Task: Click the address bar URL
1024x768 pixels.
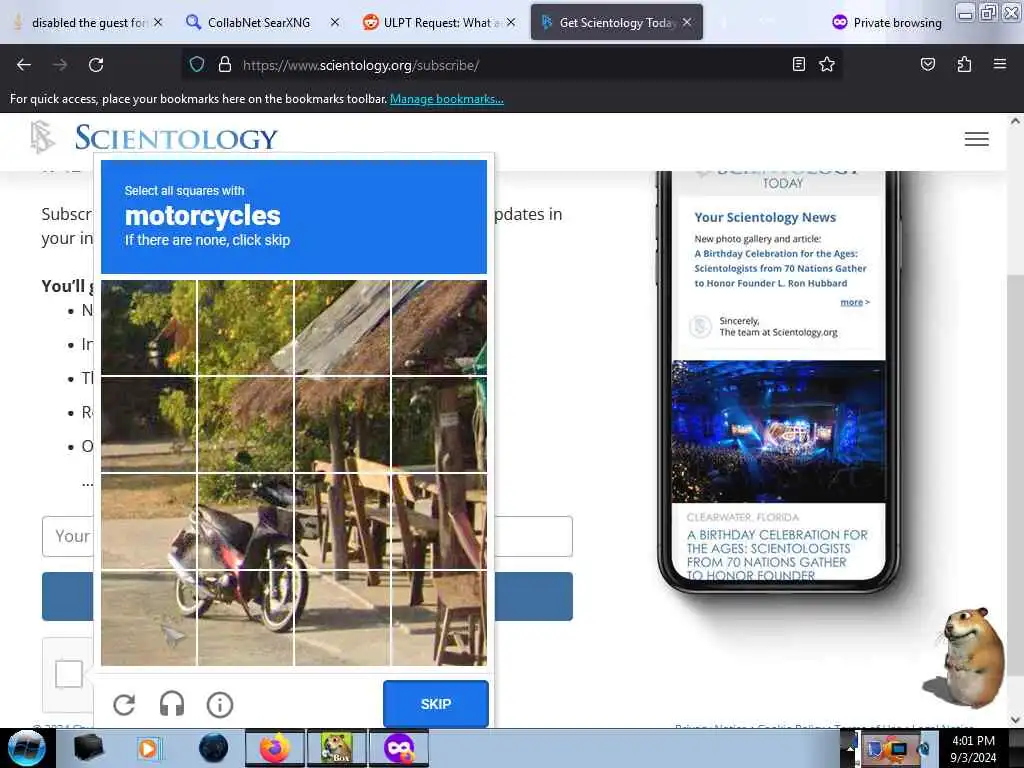Action: tap(360, 65)
